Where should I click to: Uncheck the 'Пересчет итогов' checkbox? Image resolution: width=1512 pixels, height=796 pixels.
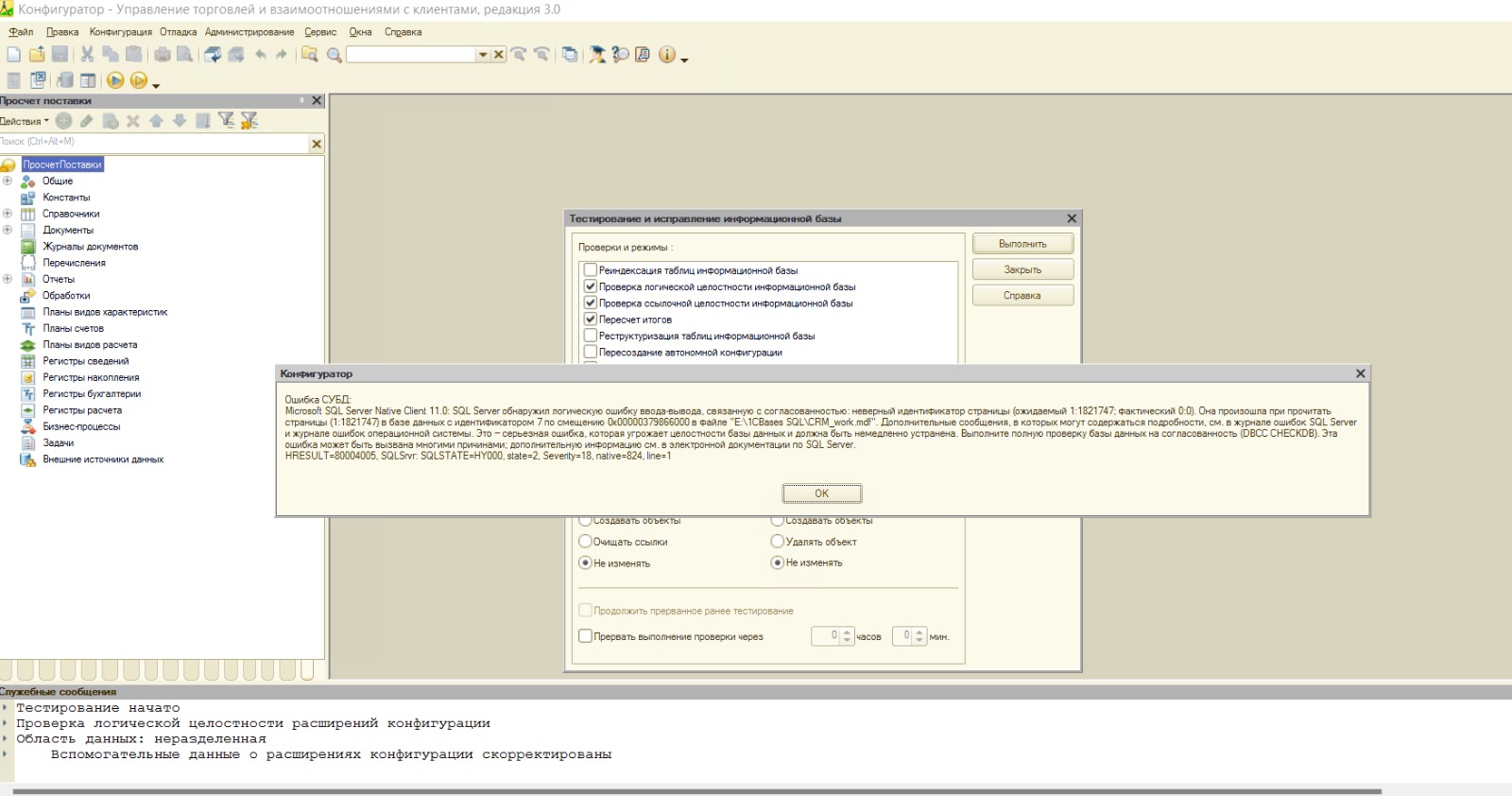tap(591, 320)
